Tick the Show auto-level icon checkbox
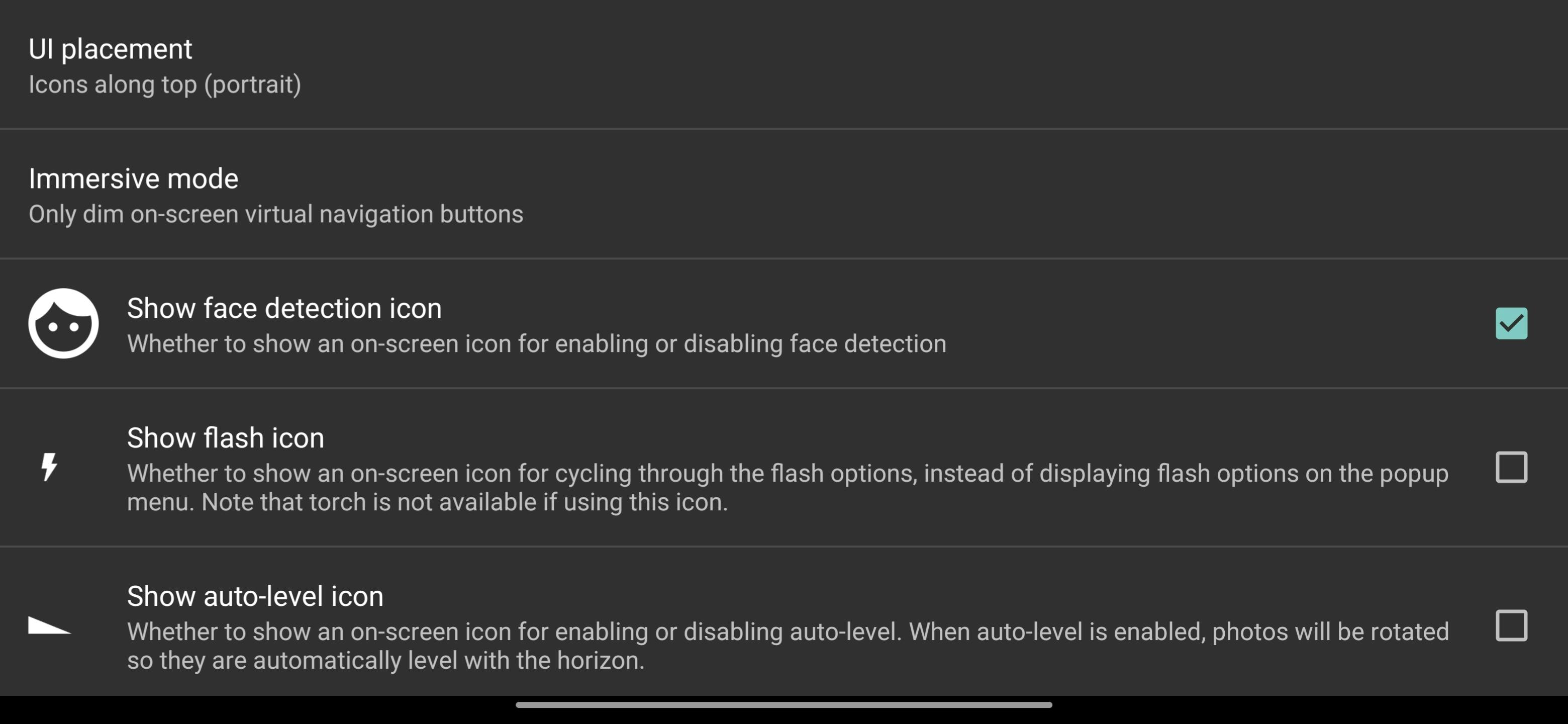Viewport: 1568px width, 724px height. (x=1511, y=625)
